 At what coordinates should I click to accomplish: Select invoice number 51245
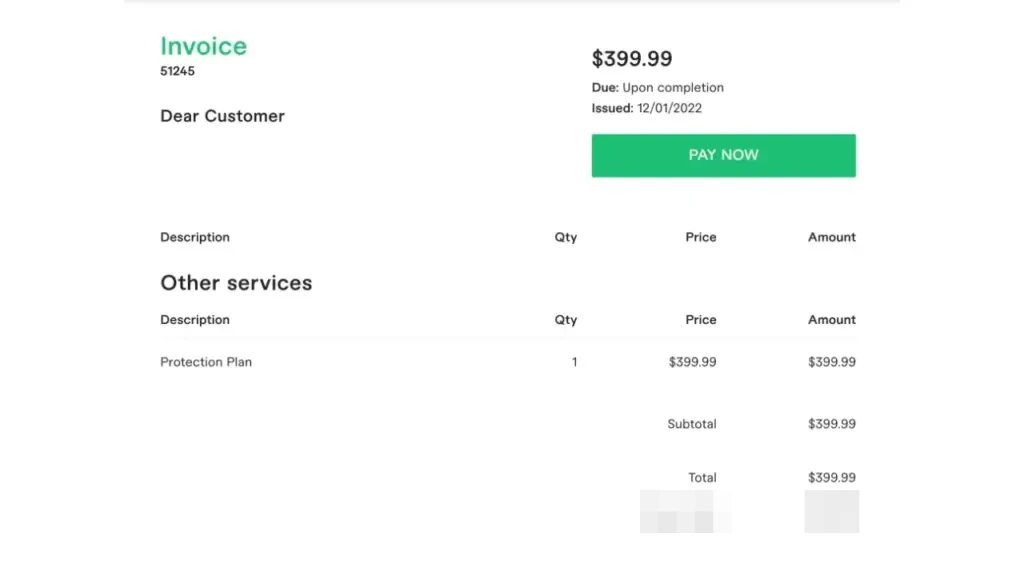[x=177, y=71]
